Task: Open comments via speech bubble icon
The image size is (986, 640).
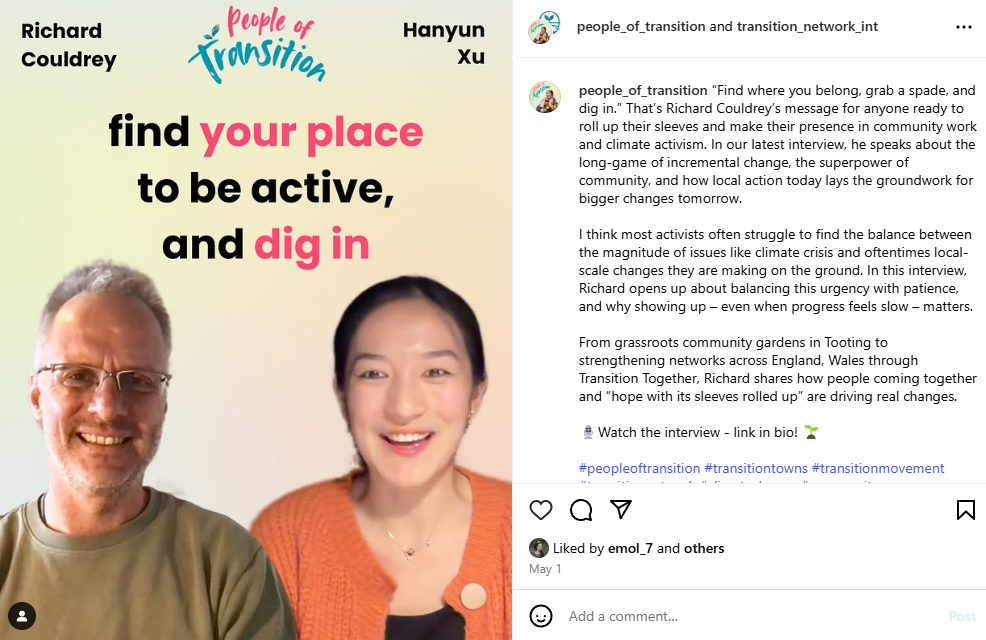Action: click(x=581, y=510)
